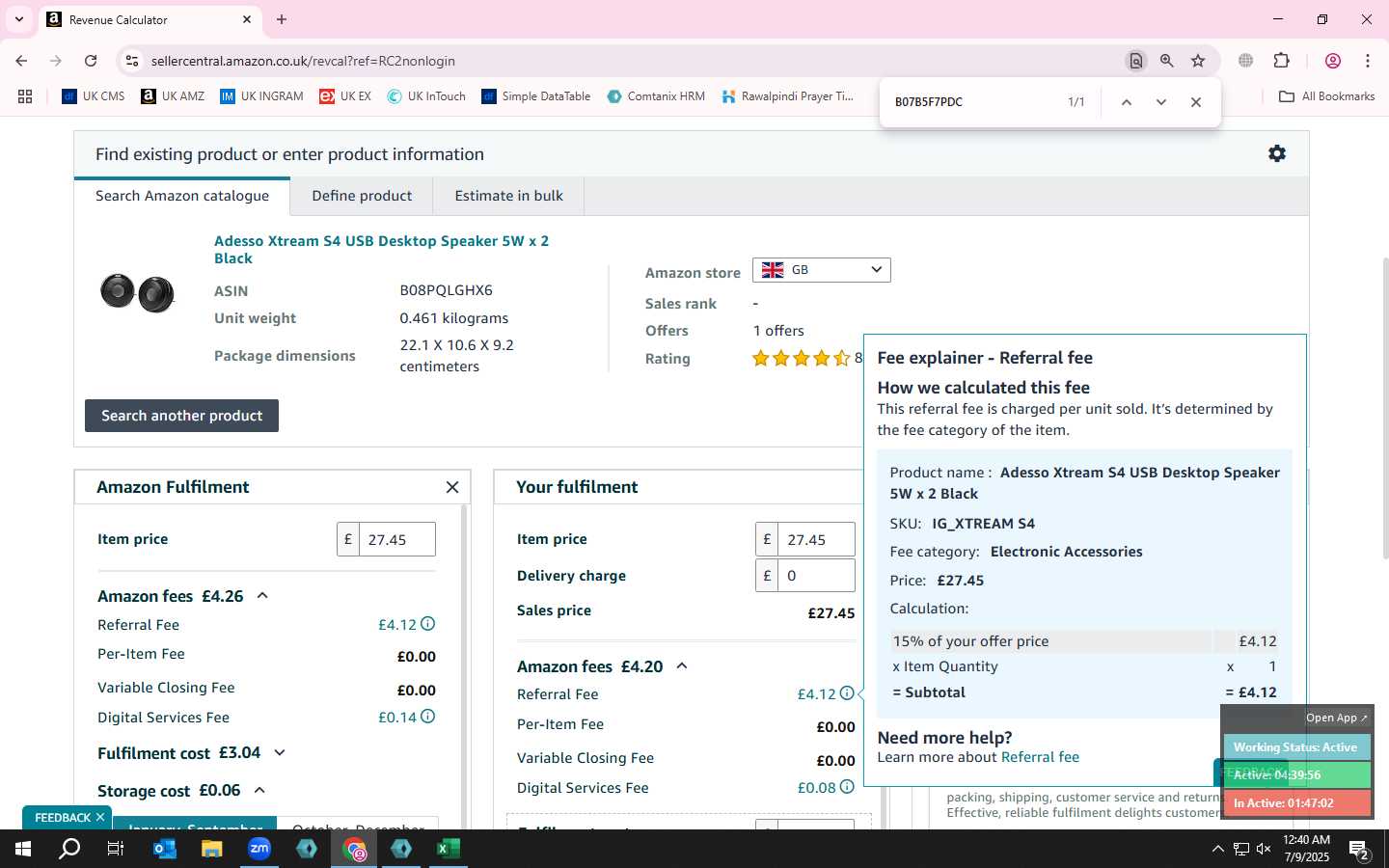1389x868 pixels.
Task: Edit Amazon Fulfilment item price field
Action: coord(396,540)
